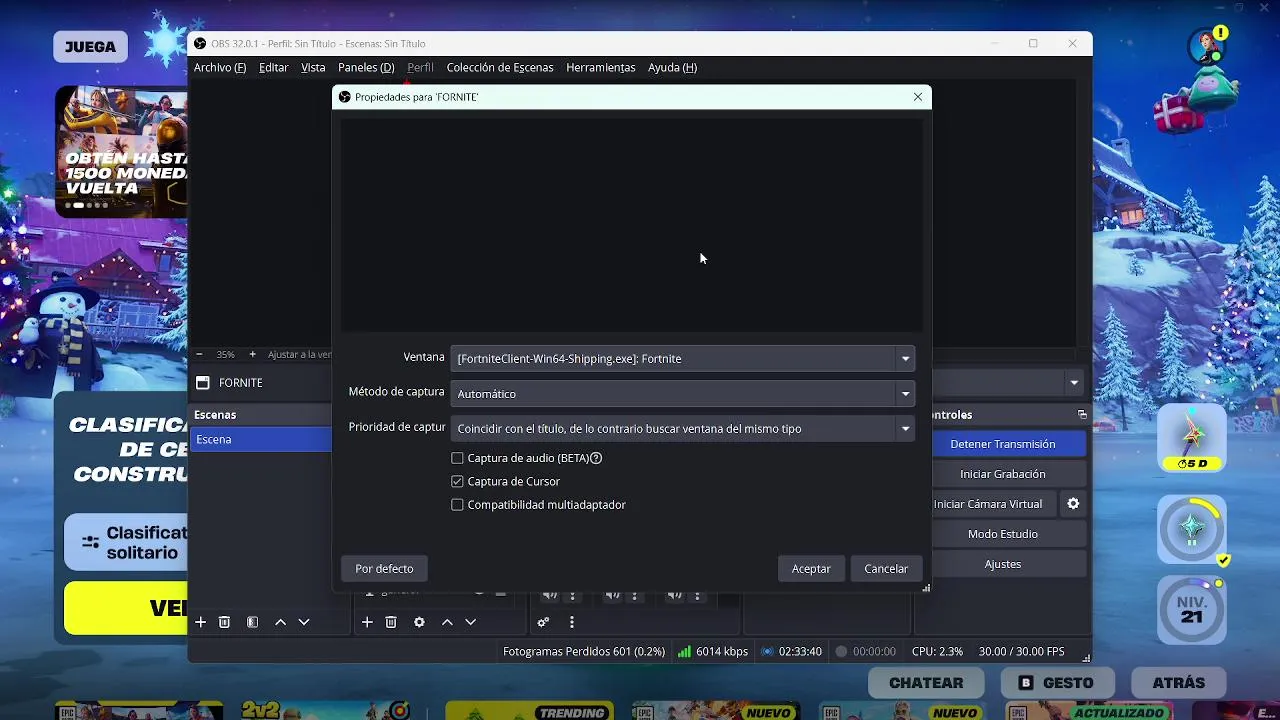Click CHATEAR button in Fortnite lobby

(x=926, y=683)
